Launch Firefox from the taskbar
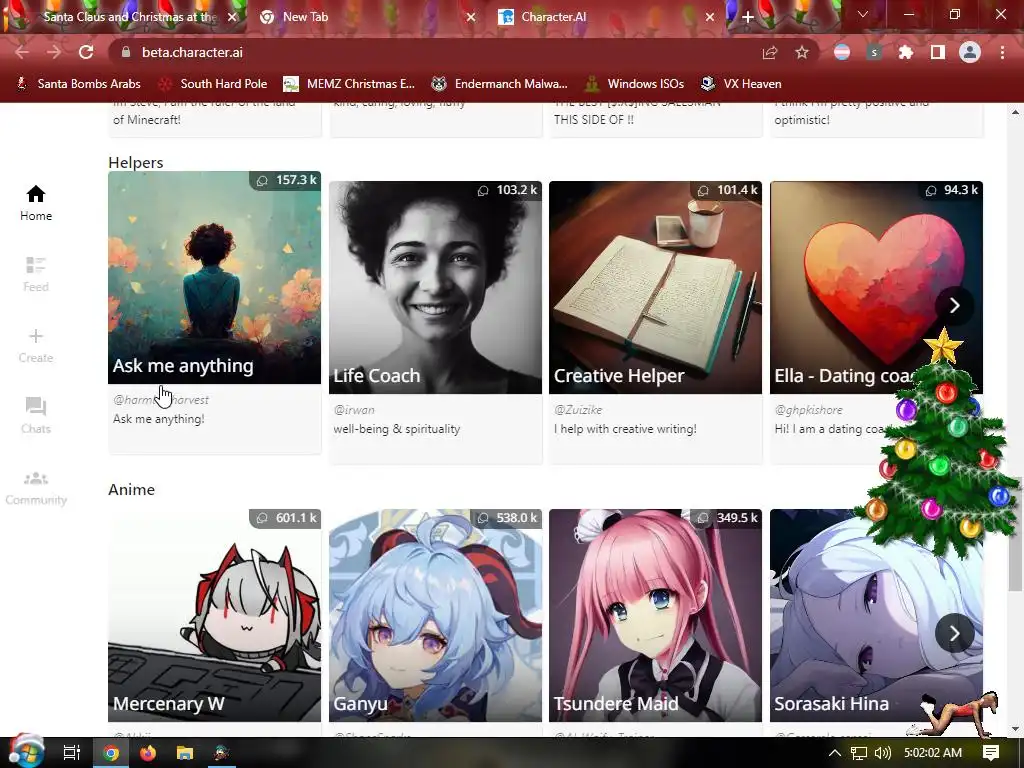The image size is (1024, 768). pos(148,753)
